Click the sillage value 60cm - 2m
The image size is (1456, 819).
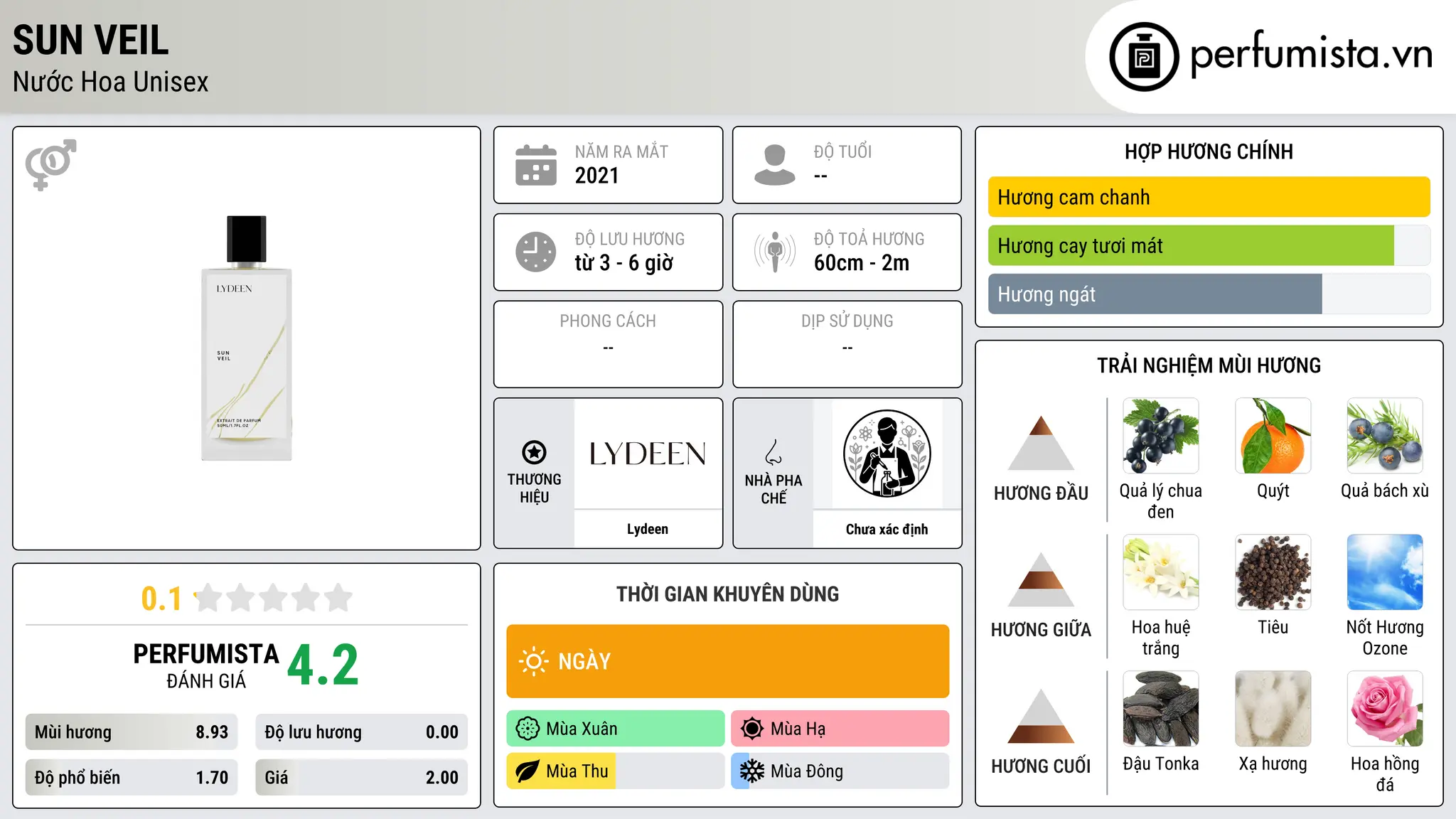pyautogui.click(x=862, y=263)
